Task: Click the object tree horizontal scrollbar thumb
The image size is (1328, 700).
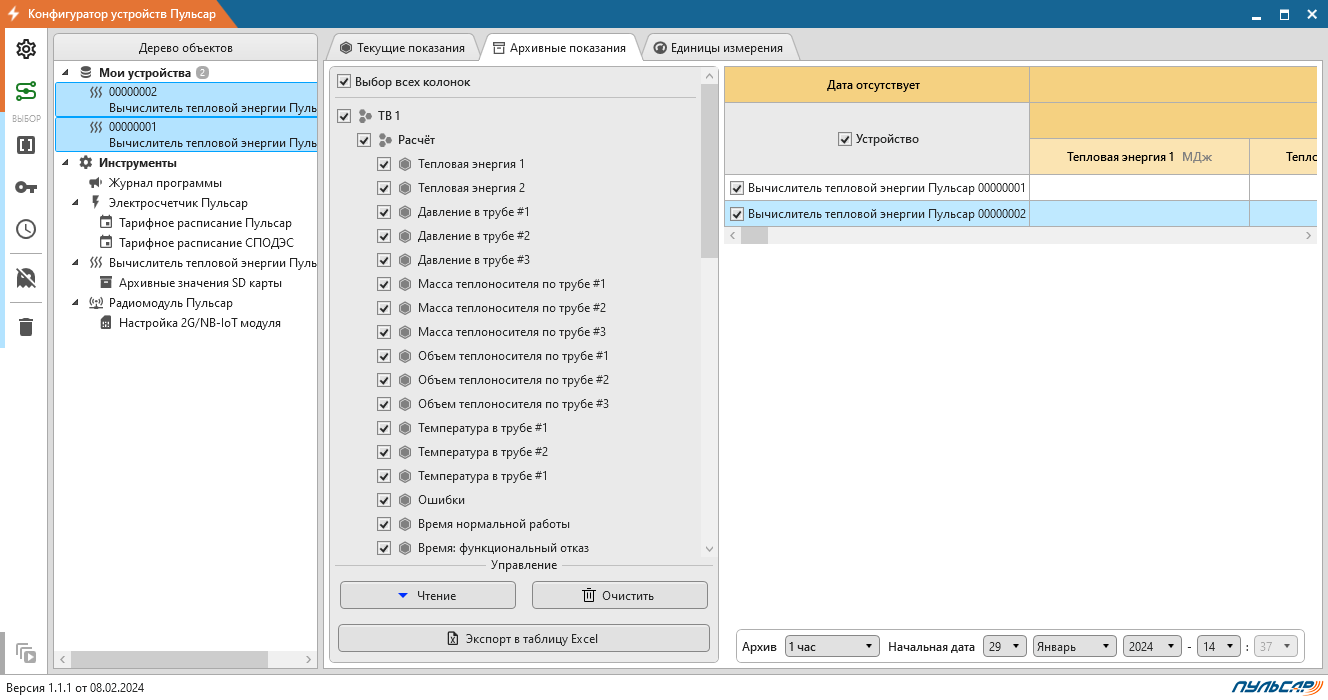Action: pyautogui.click(x=170, y=660)
